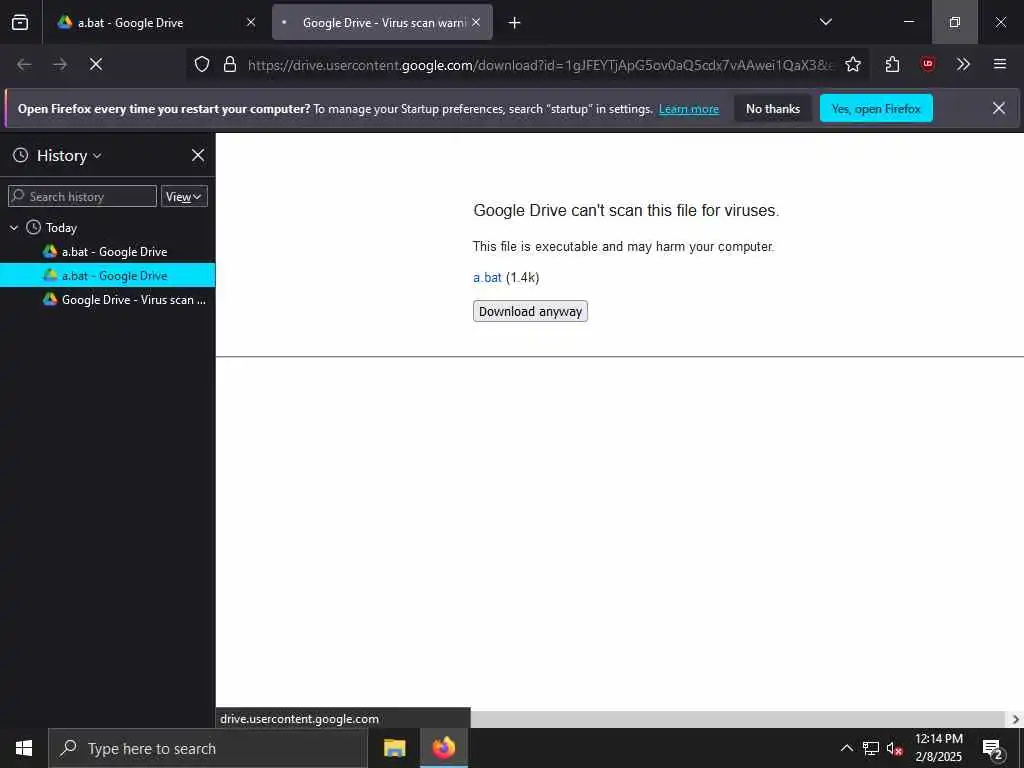The height and width of the screenshot is (768, 1024).
Task: Focus the URL address bar
Action: point(540,65)
